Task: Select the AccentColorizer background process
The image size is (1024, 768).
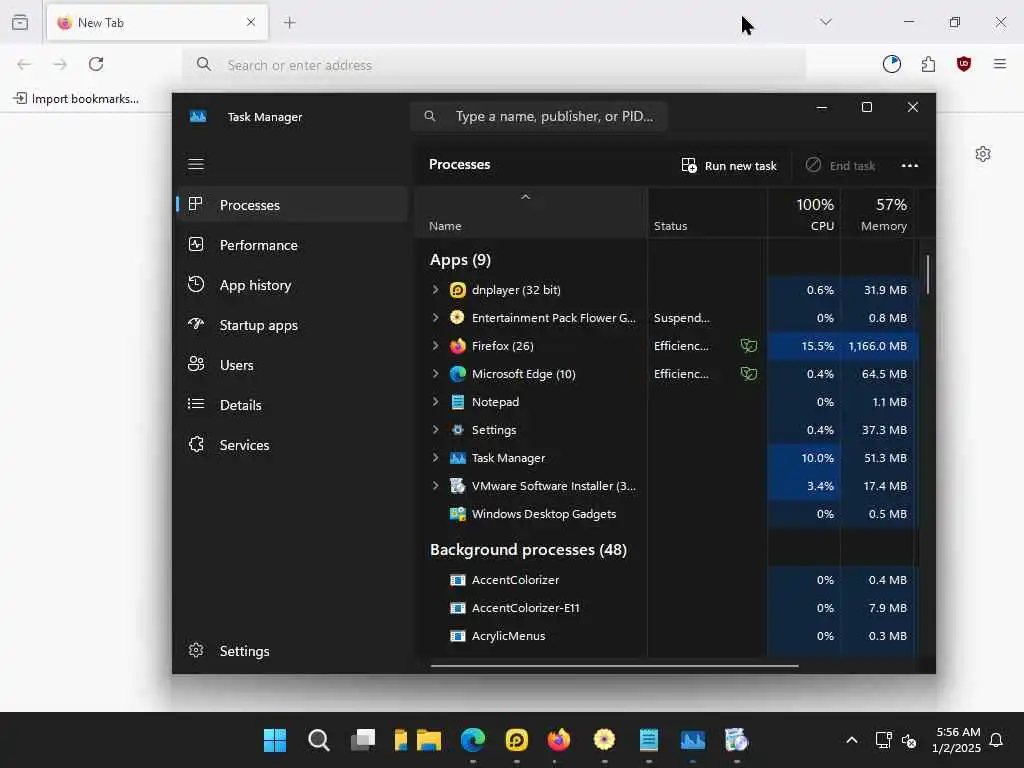Action: (666, 580)
